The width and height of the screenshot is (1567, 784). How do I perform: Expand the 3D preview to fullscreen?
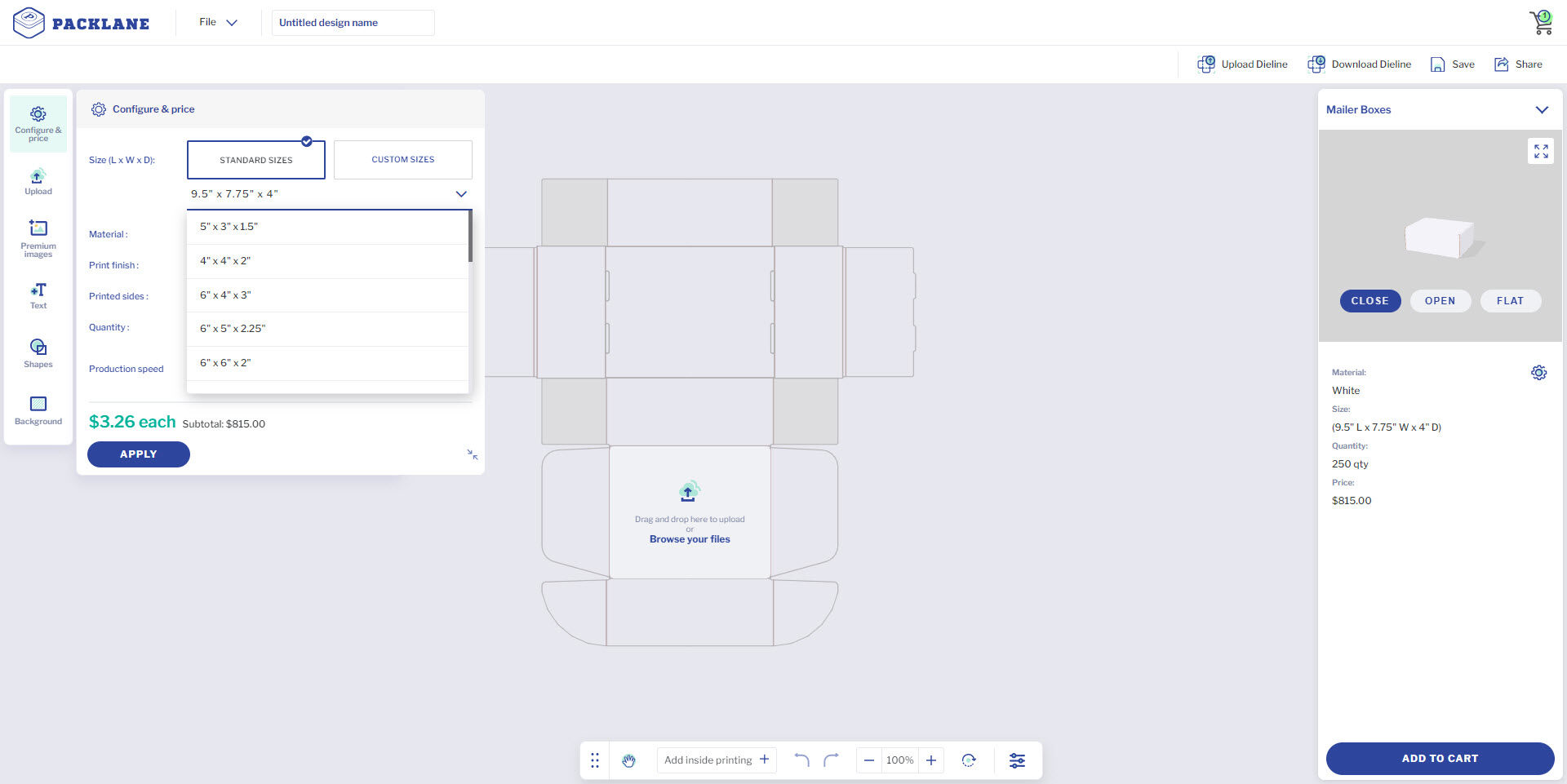click(1540, 152)
